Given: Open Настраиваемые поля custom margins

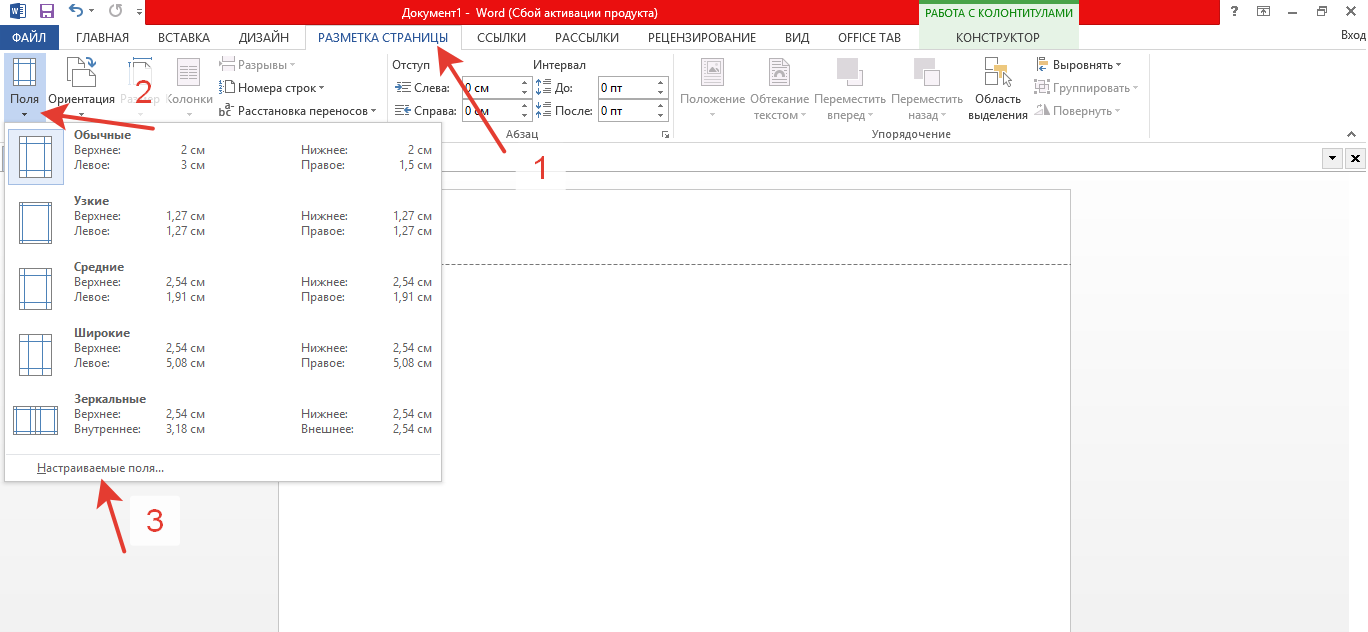Looking at the screenshot, I should [x=100, y=468].
